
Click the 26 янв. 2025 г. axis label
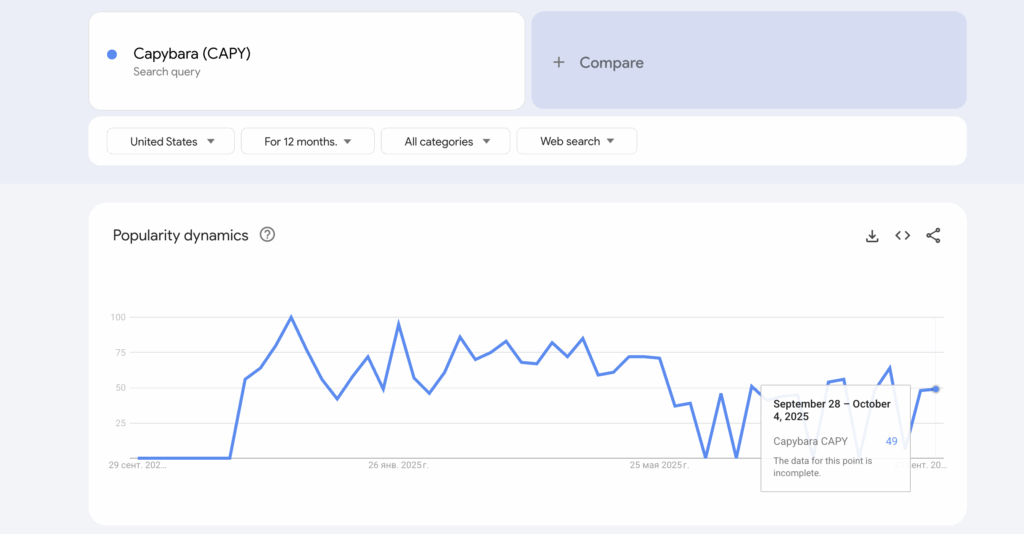398,465
